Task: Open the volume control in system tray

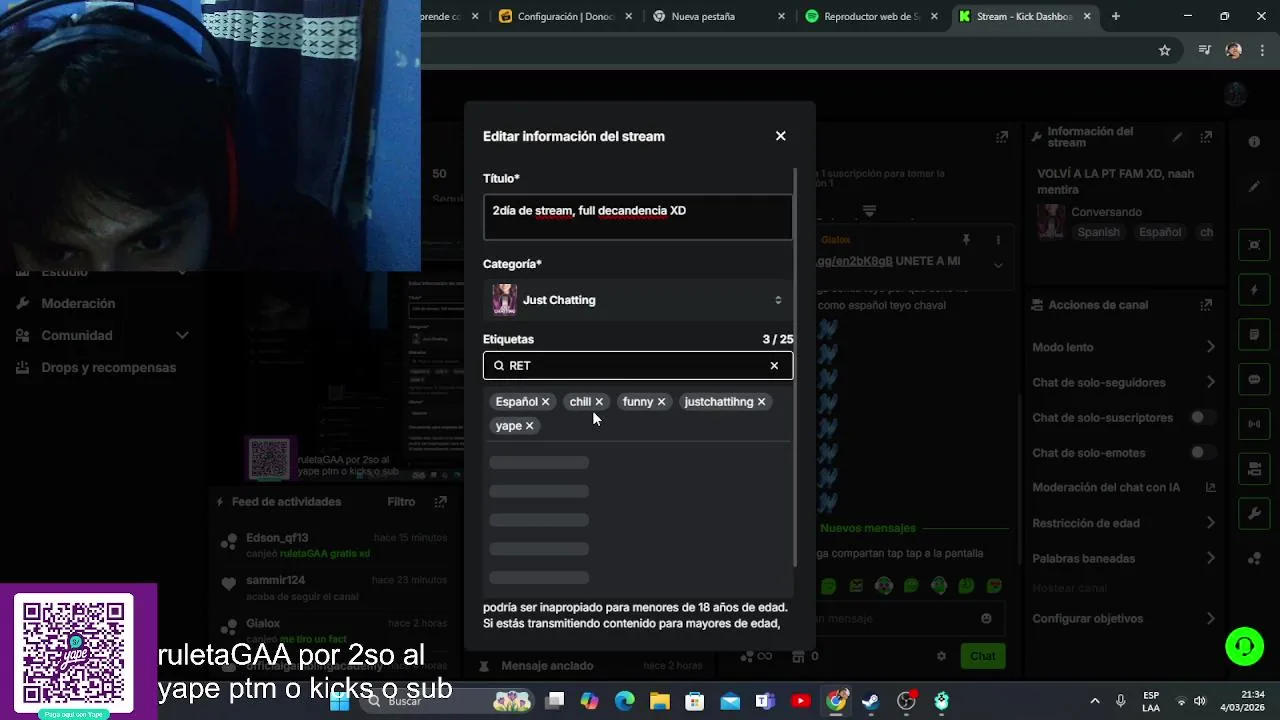Action: point(1200,701)
